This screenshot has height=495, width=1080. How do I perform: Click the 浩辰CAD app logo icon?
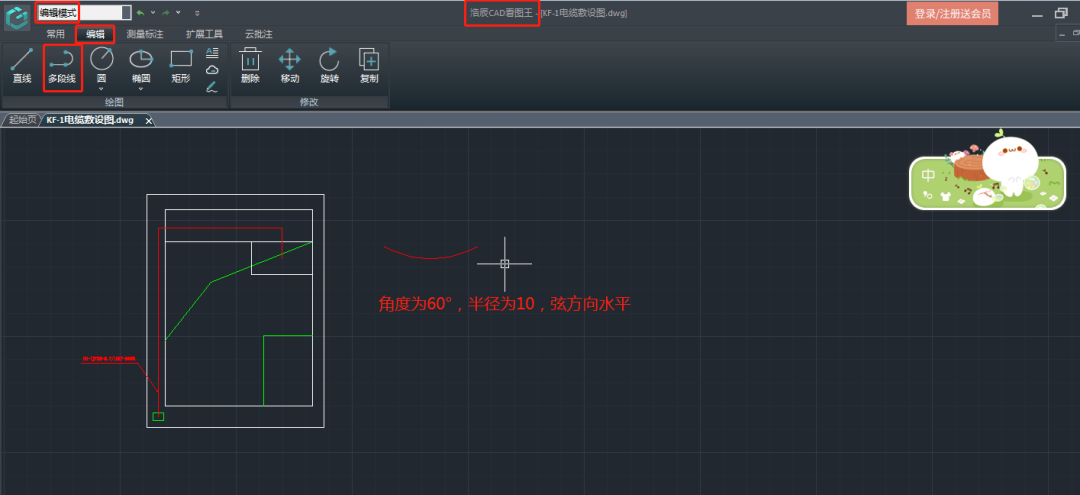17,17
